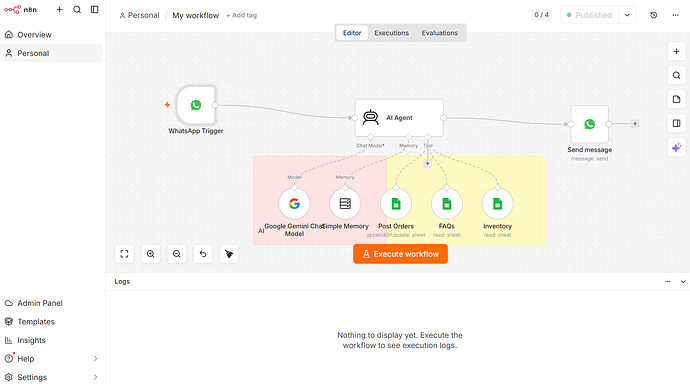Click AI Agent Chat Model connector

click(x=371, y=137)
